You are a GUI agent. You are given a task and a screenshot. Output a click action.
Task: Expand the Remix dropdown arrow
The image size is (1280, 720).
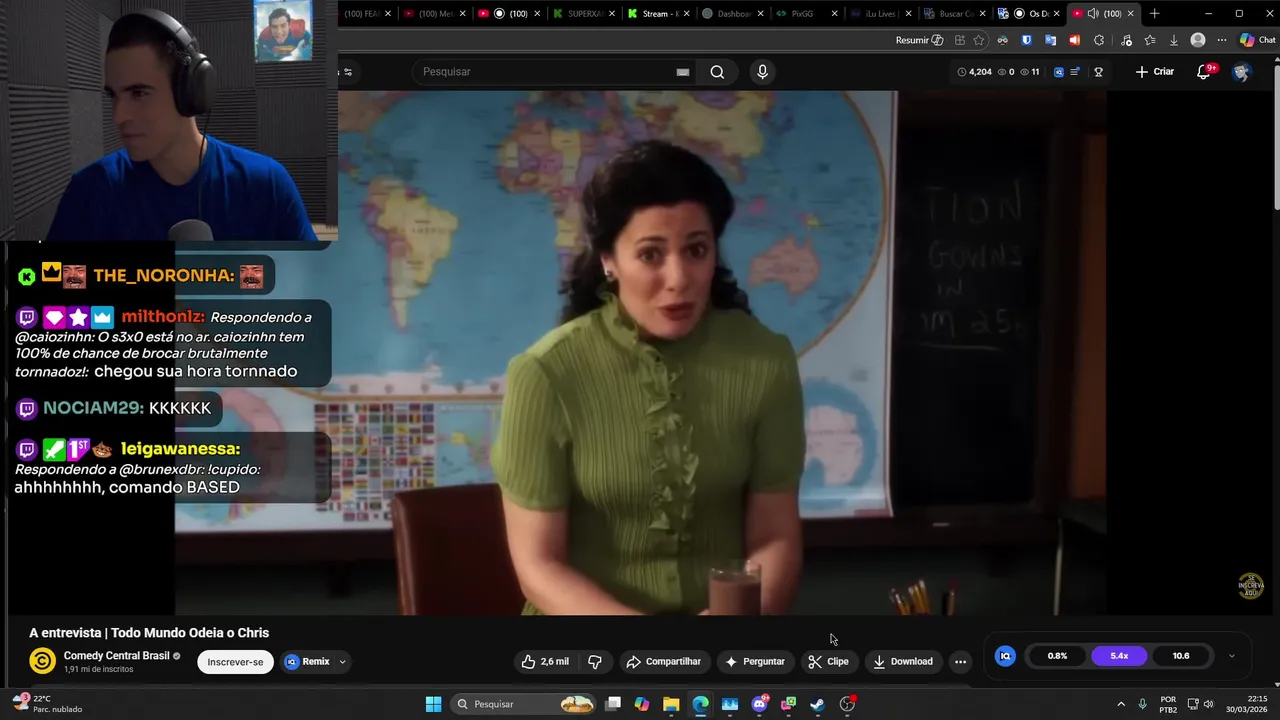tap(342, 661)
